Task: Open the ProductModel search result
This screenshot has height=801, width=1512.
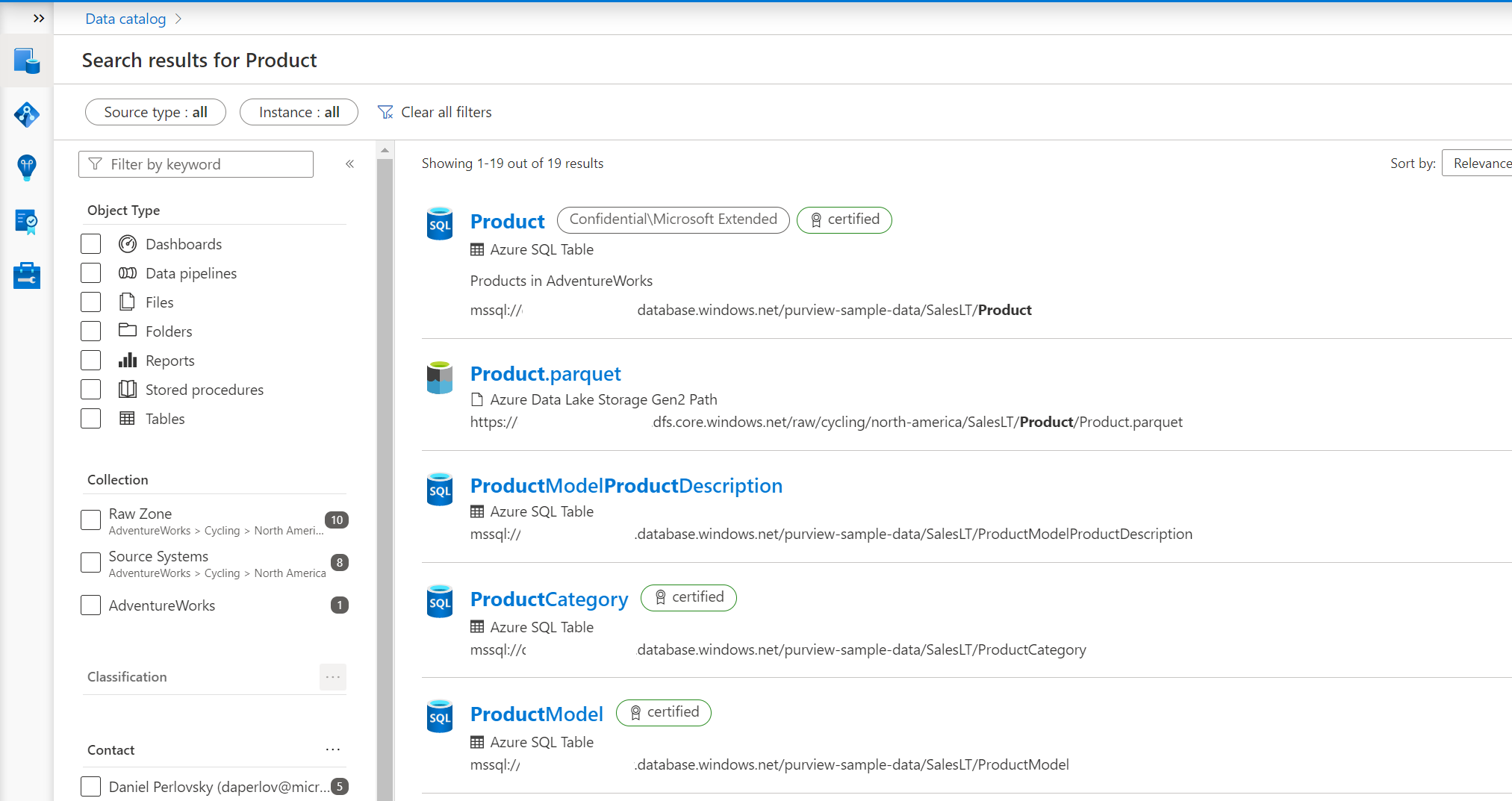Action: [x=536, y=714]
